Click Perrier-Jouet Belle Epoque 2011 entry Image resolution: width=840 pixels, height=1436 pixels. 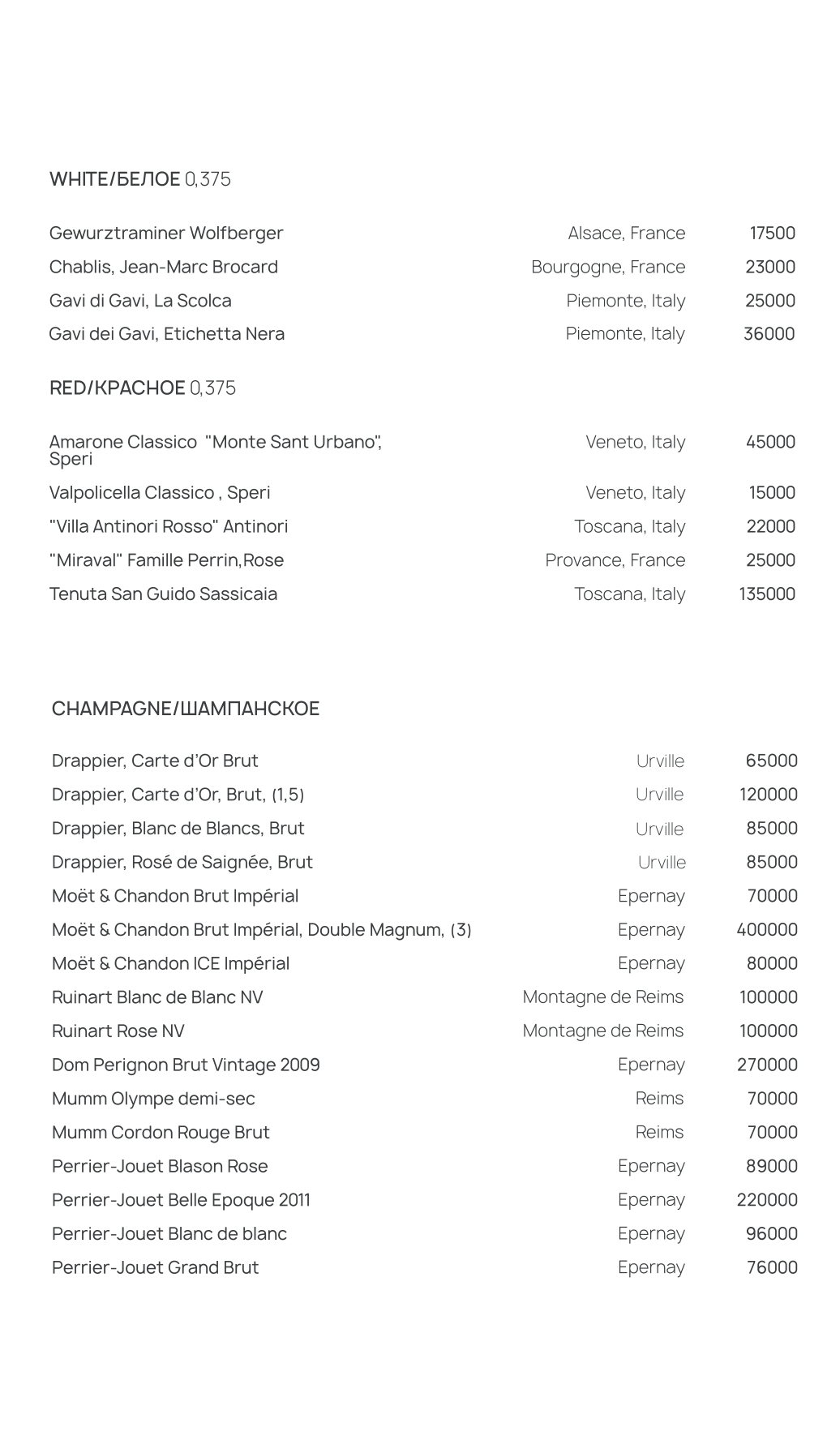coord(181,1200)
